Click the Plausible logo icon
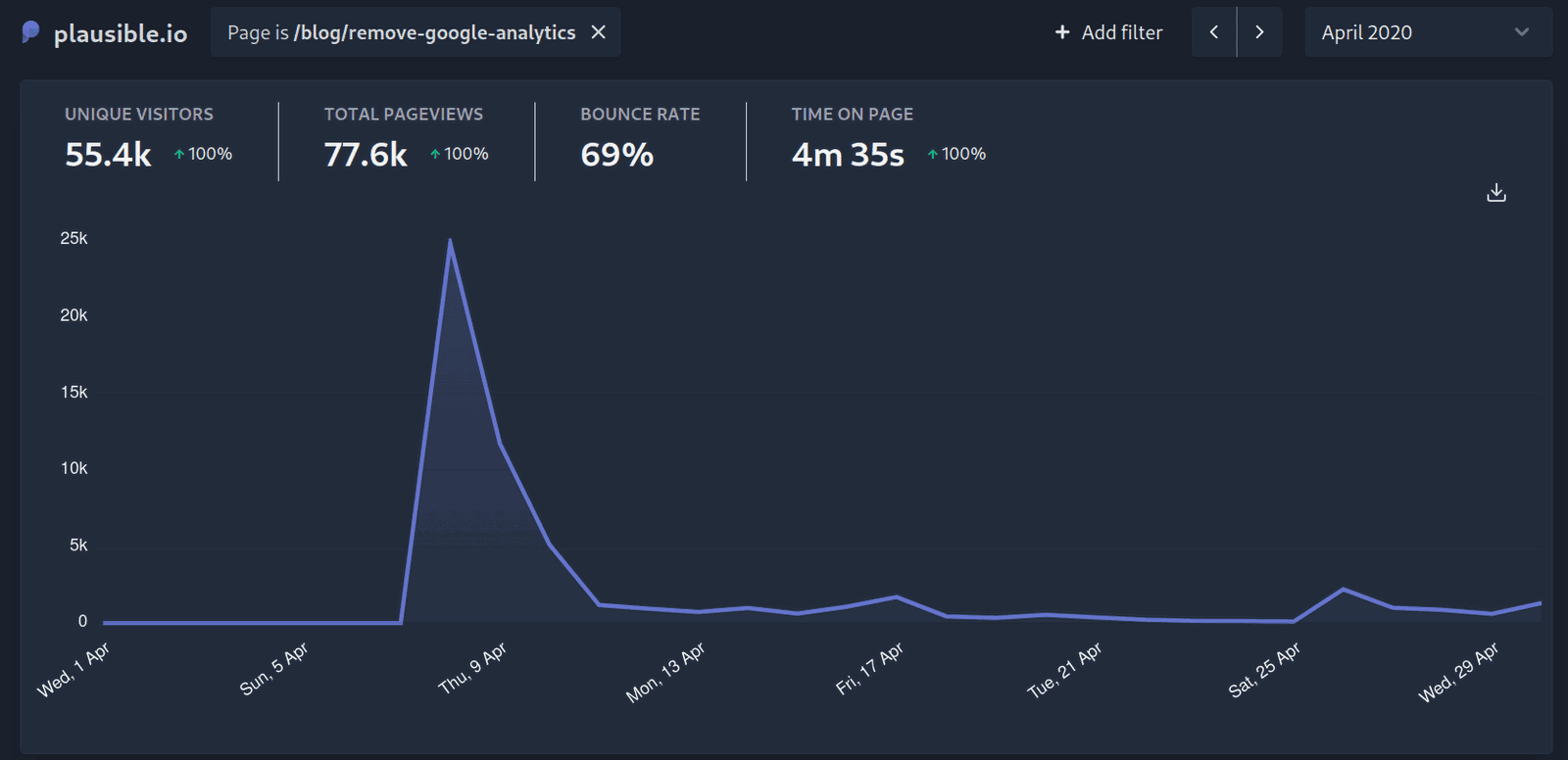 [x=30, y=32]
